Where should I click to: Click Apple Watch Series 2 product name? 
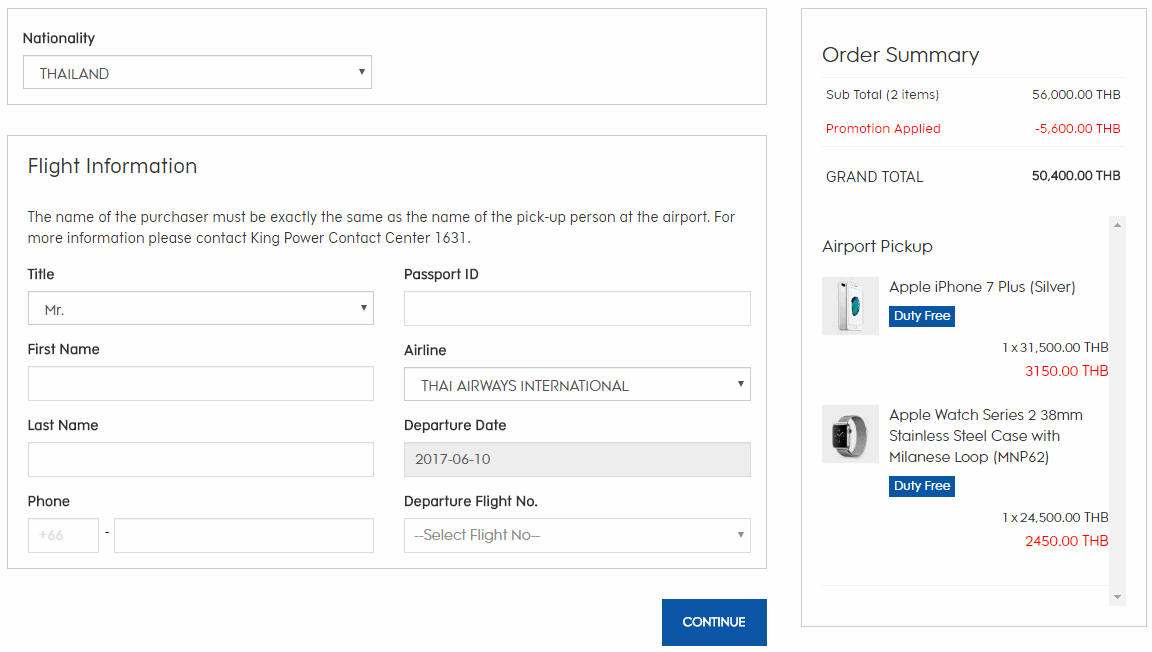tap(985, 435)
